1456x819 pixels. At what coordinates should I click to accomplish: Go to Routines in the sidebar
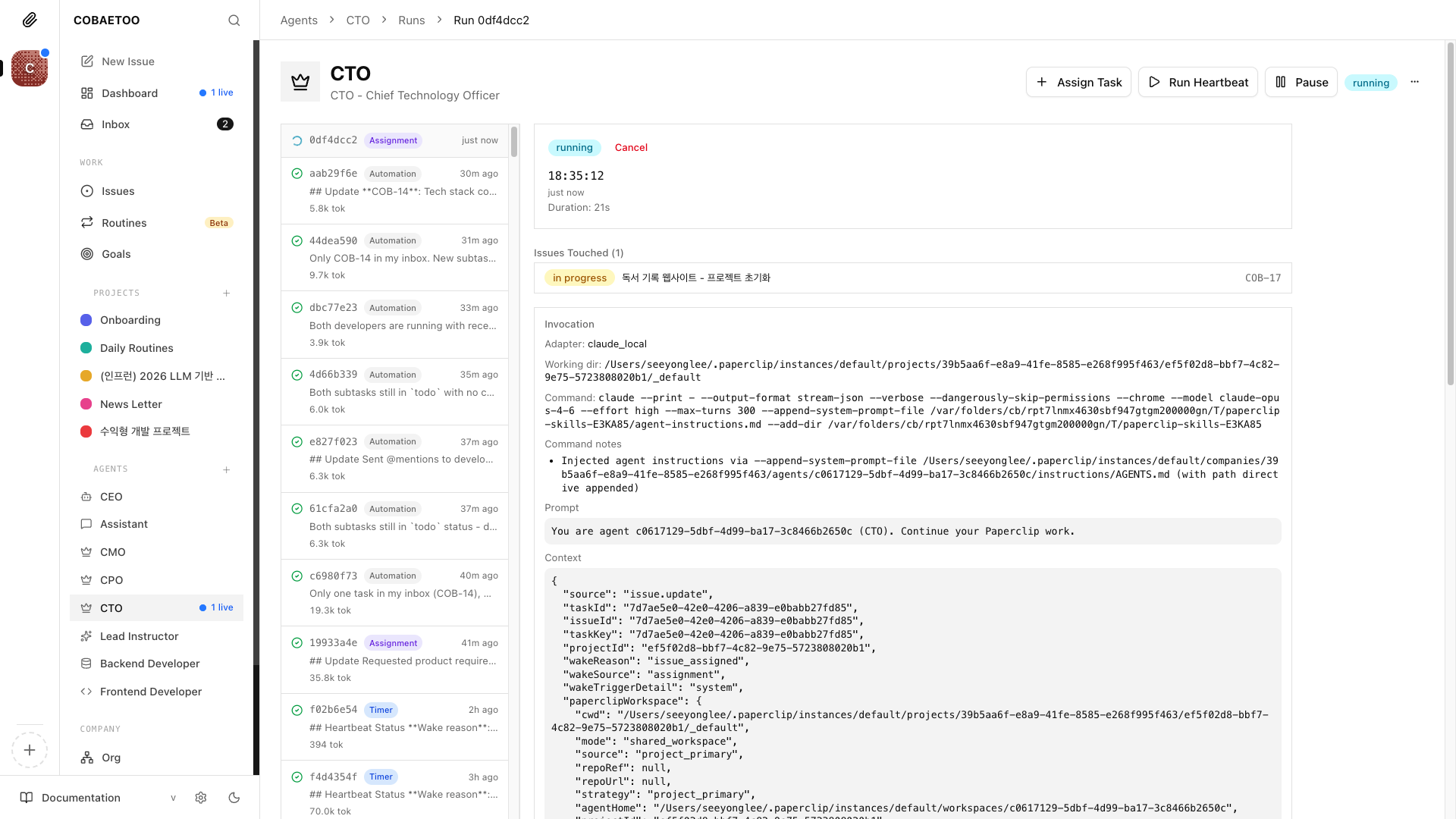click(x=124, y=223)
